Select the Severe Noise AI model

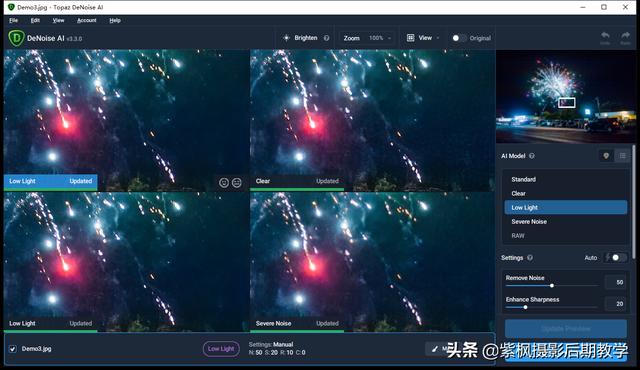pyautogui.click(x=566, y=222)
